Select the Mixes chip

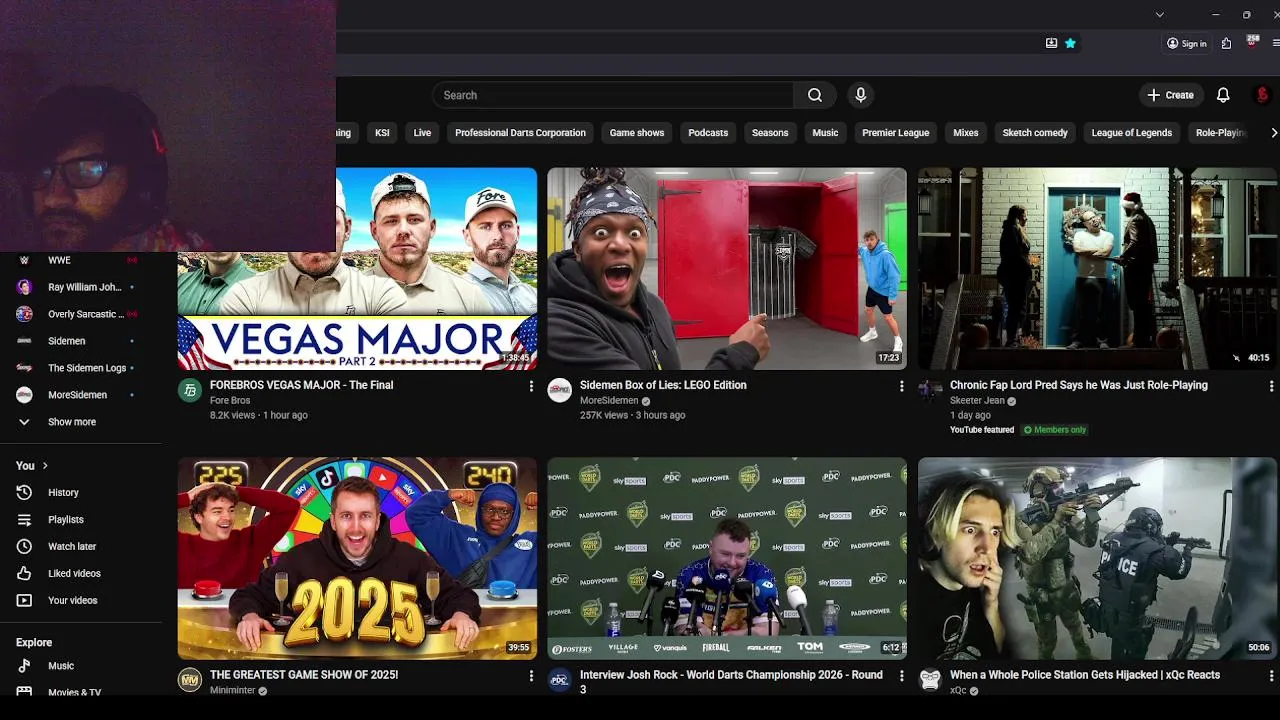click(x=966, y=132)
